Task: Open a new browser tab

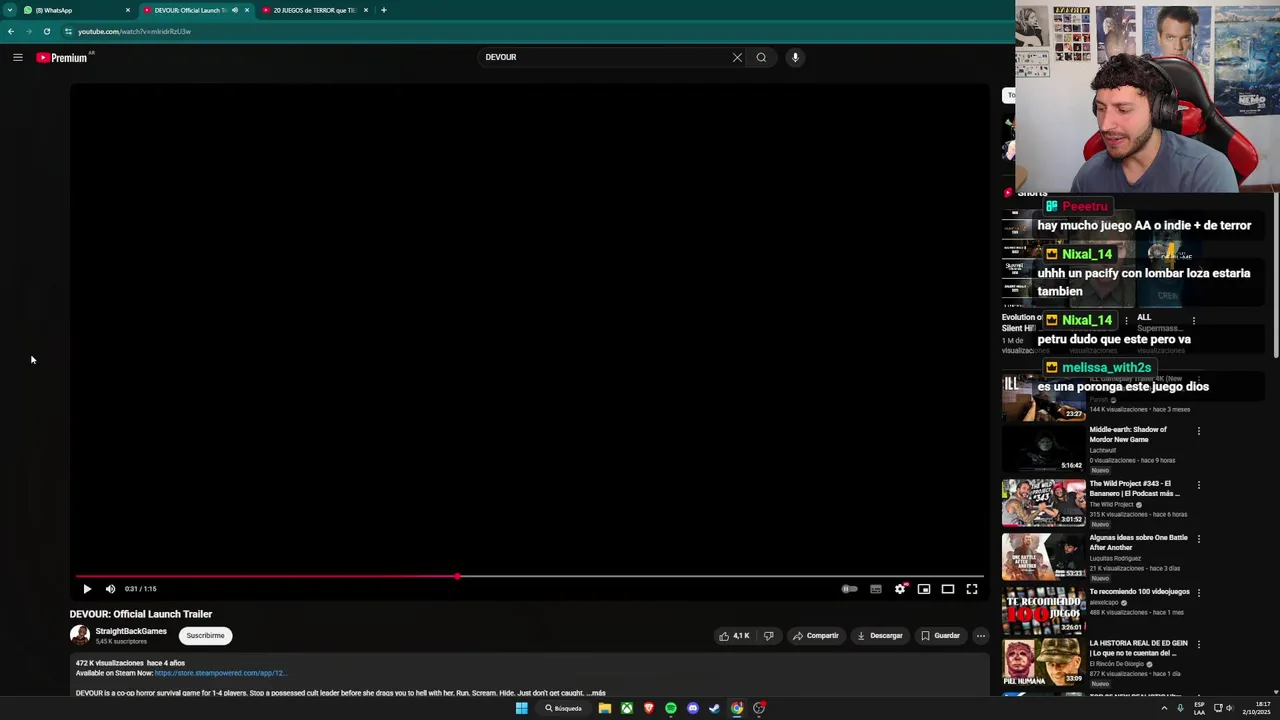Action: (383, 10)
